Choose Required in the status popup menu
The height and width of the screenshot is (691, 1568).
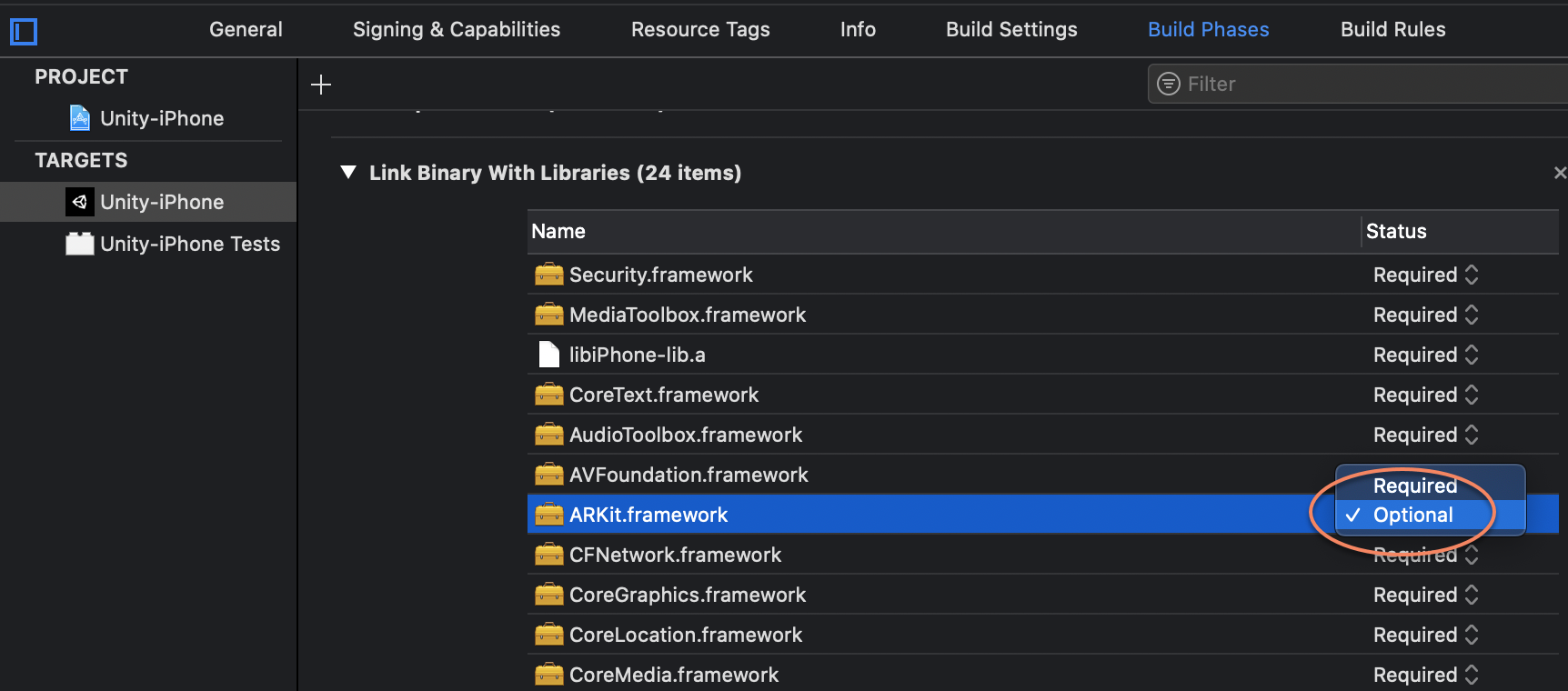pos(1430,486)
